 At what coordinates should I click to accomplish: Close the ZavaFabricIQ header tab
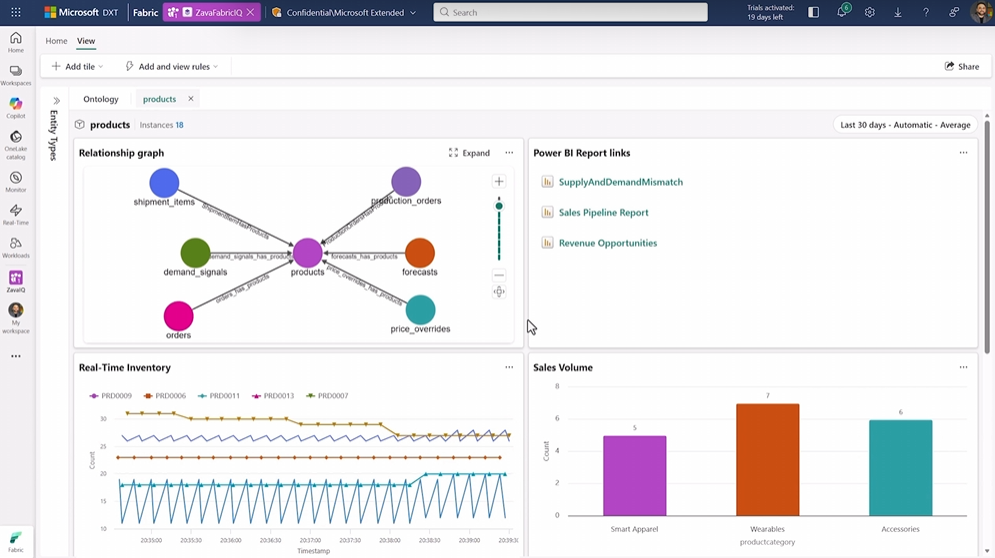pos(251,12)
